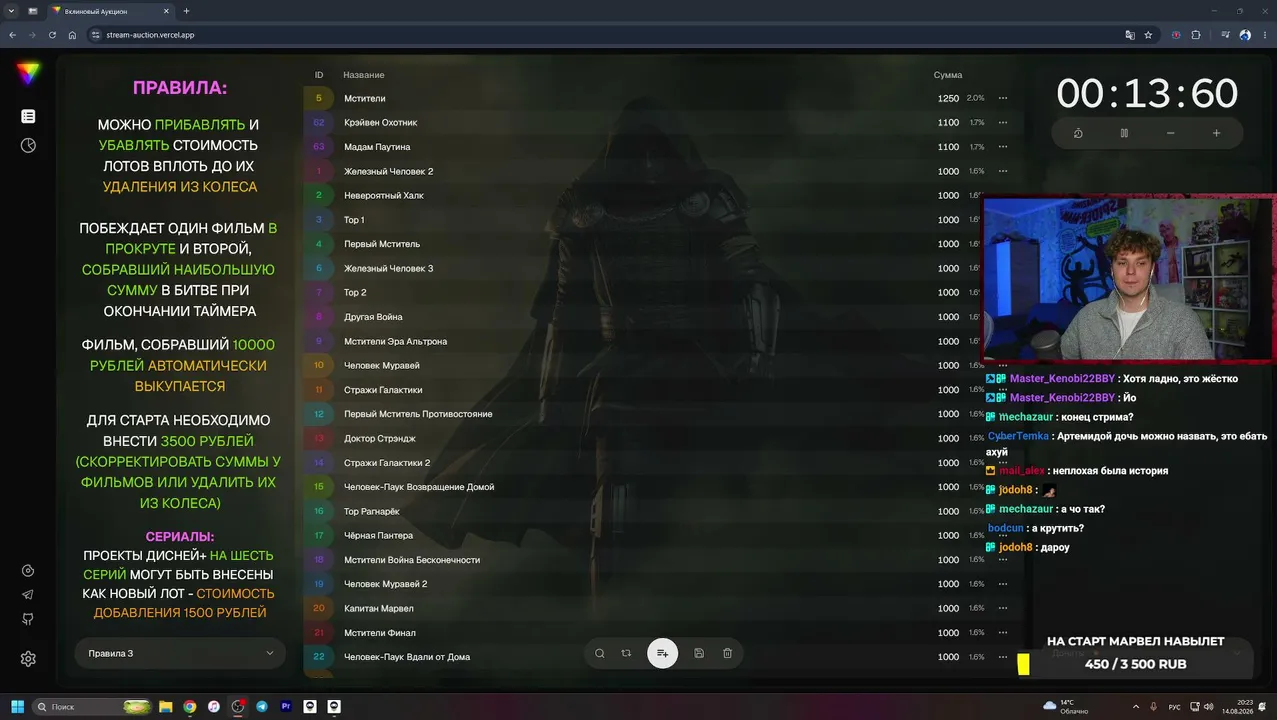Open the chat message by bodcun
1277x720 pixels.
(1036, 528)
